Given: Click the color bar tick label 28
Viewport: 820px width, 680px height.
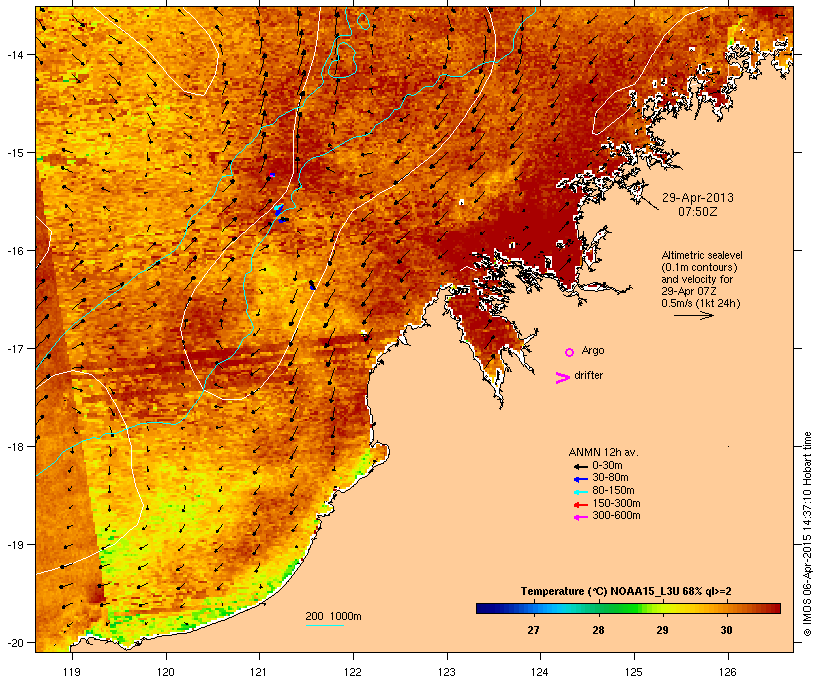Looking at the screenshot, I should pyautogui.click(x=598, y=630).
